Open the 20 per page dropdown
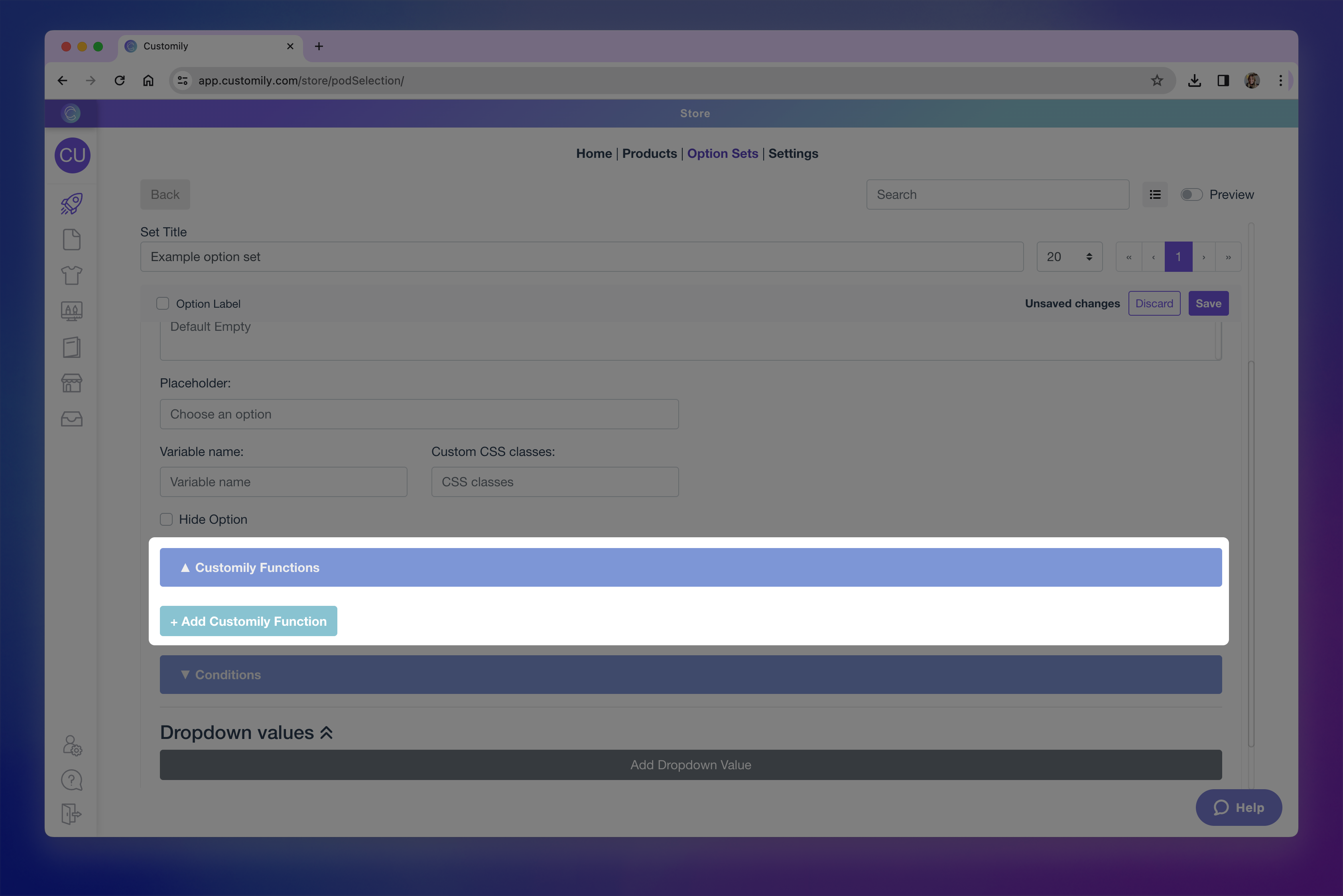Image resolution: width=1343 pixels, height=896 pixels. pos(1069,257)
